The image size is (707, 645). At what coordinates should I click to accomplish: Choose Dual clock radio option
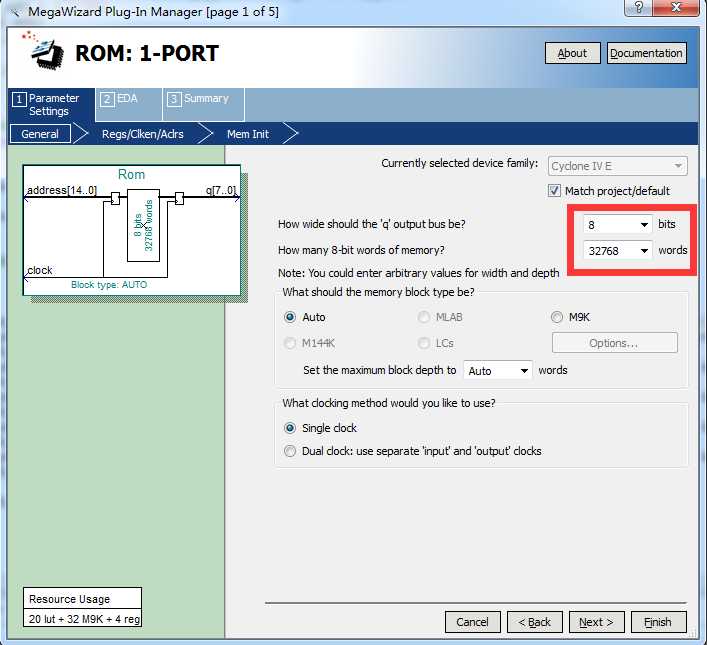[x=290, y=451]
